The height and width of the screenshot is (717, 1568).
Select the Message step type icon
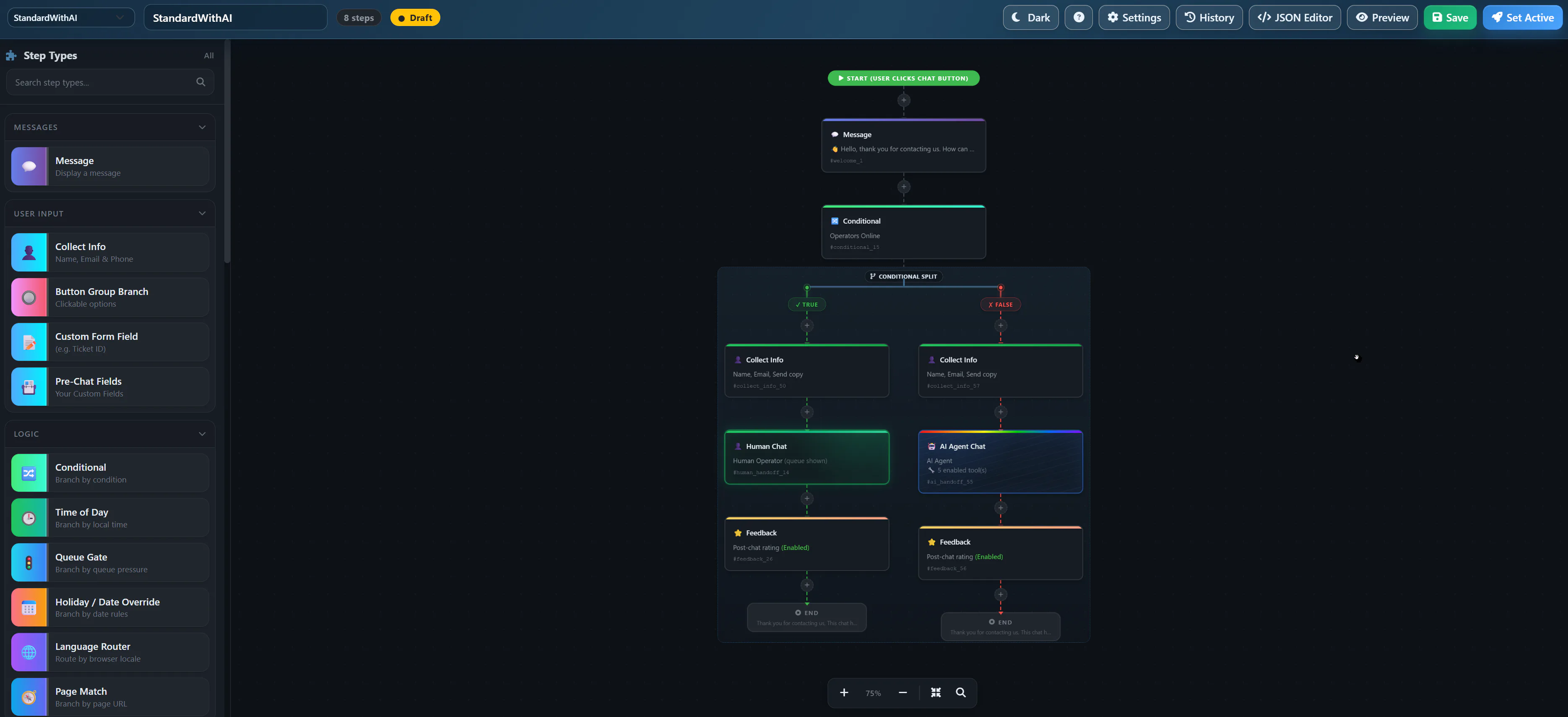(29, 166)
